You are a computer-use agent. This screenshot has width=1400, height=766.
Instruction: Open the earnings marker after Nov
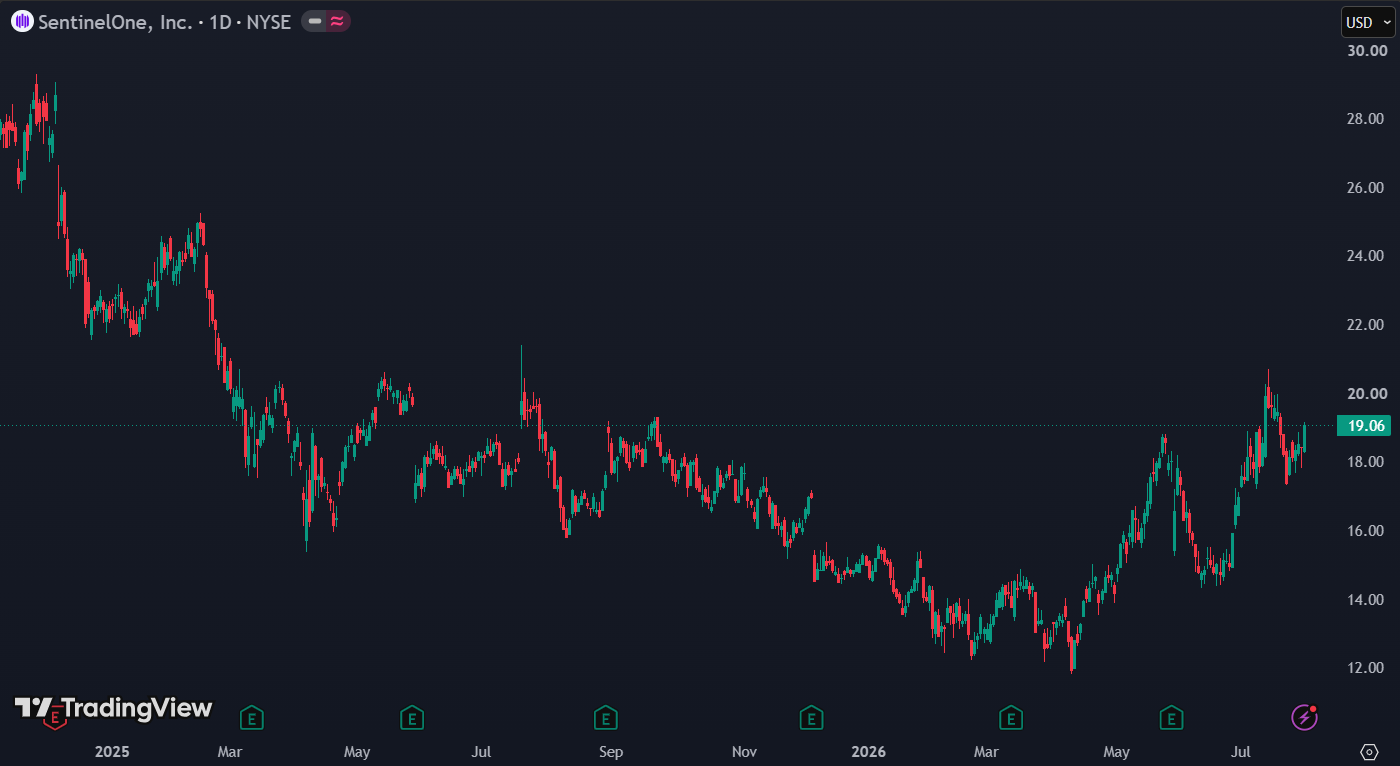tap(811, 716)
